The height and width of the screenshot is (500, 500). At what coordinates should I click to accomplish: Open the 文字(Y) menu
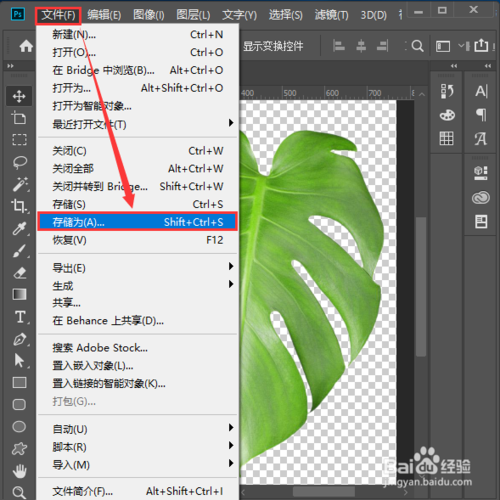pos(239,15)
